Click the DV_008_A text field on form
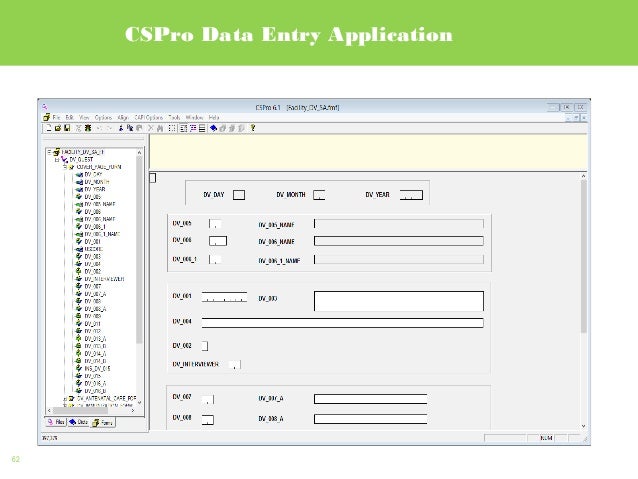Screen dimensions: 638x479 (x=370, y=419)
